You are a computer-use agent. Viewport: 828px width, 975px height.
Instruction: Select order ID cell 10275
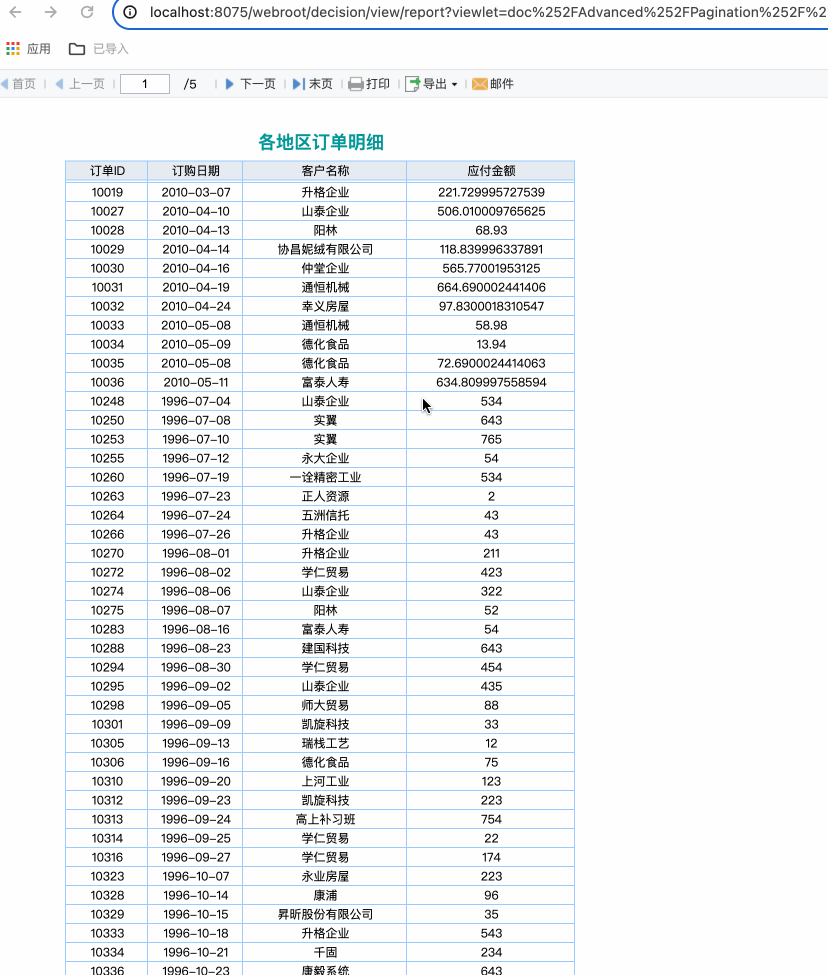[x=107, y=610]
